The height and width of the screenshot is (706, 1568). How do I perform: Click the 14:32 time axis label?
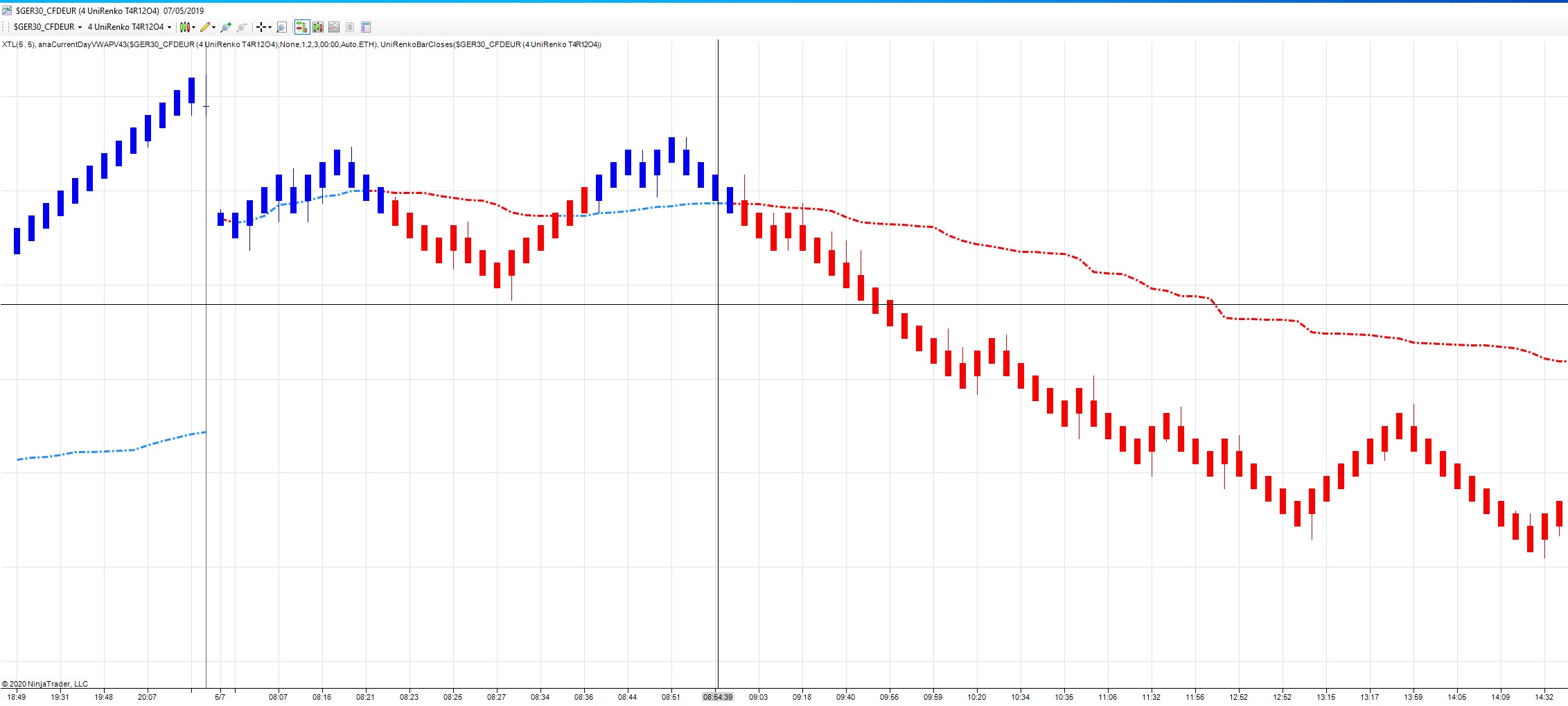tap(1544, 697)
